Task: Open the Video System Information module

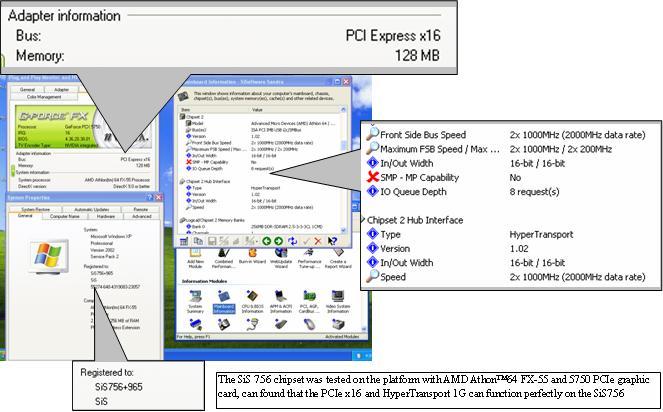Action: (x=338, y=302)
